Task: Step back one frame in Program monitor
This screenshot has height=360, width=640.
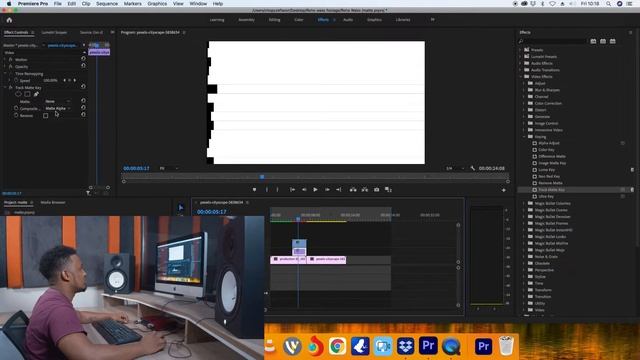Action: [304, 190]
